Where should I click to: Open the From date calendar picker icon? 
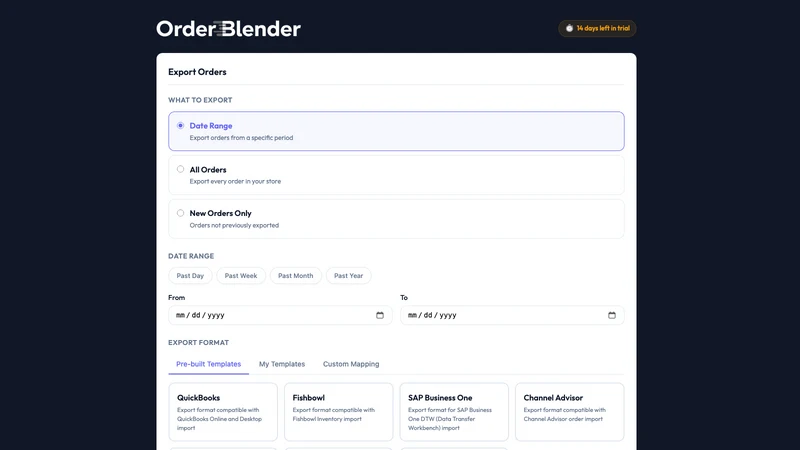[x=380, y=315]
